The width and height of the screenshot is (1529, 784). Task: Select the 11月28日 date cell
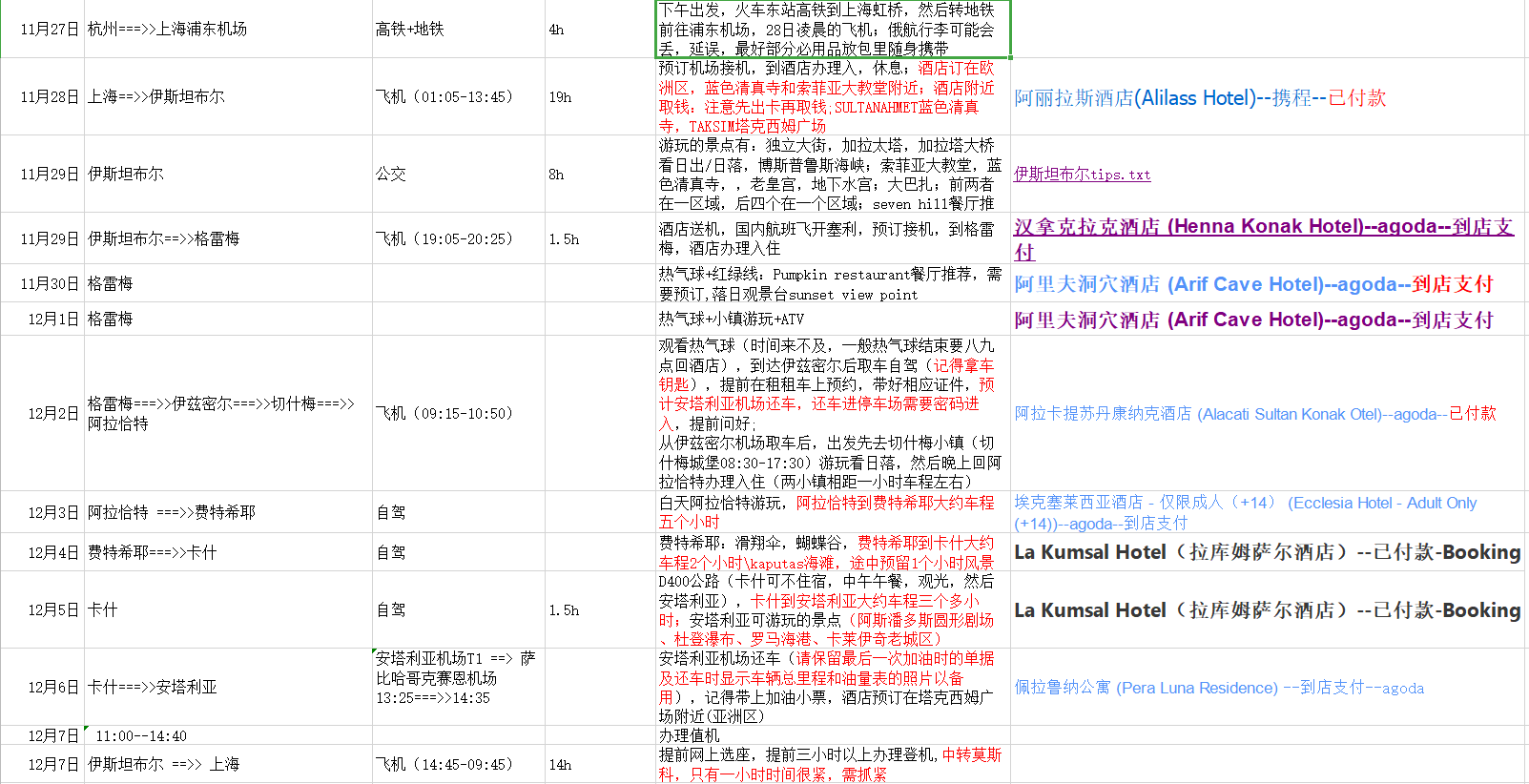point(43,97)
